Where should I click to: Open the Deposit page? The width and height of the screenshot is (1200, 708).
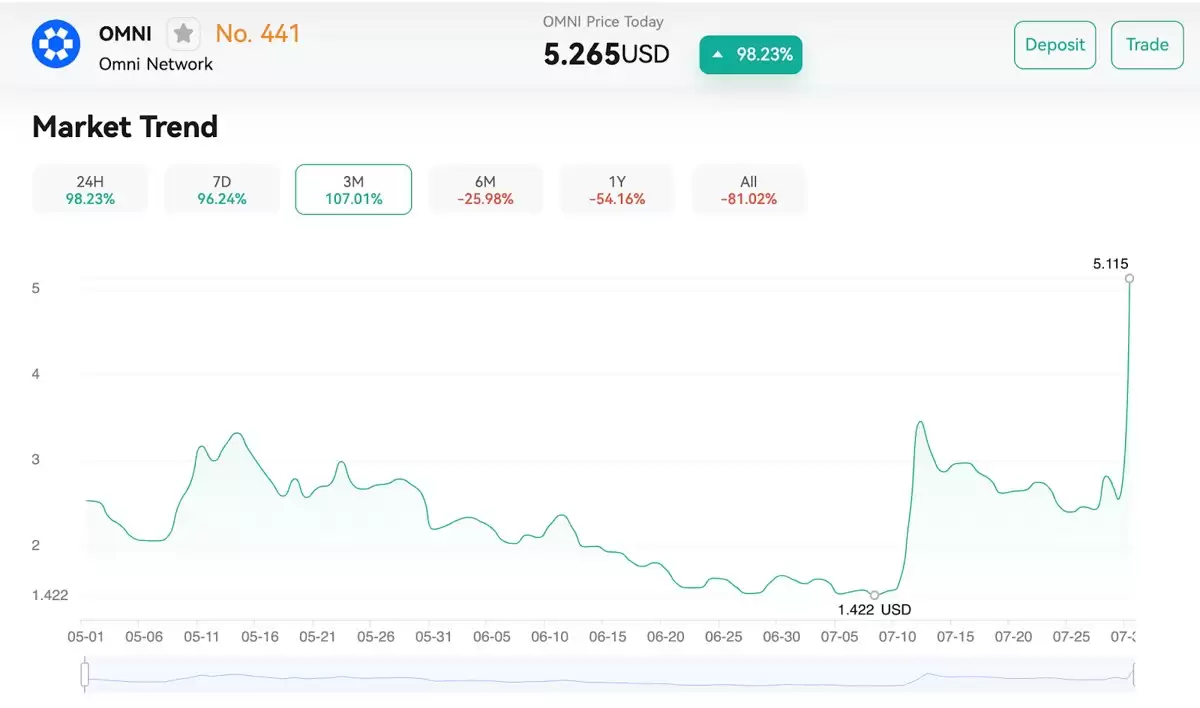1055,44
